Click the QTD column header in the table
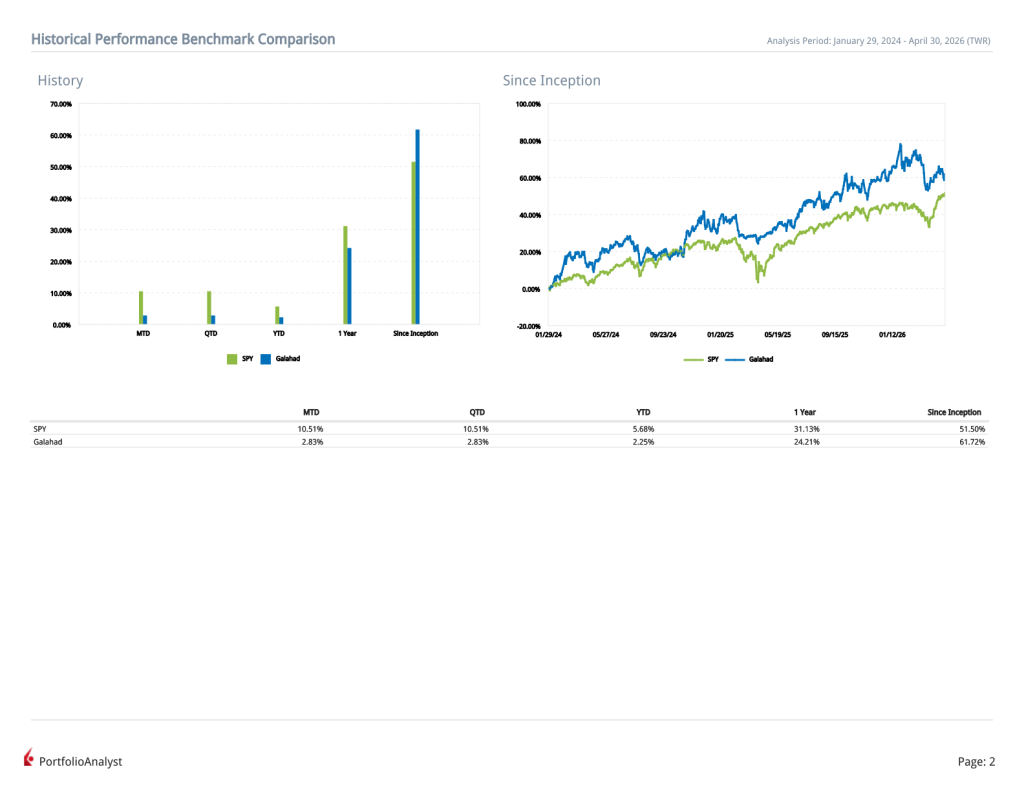Image resolution: width=1024 pixels, height=791 pixels. [x=477, y=412]
